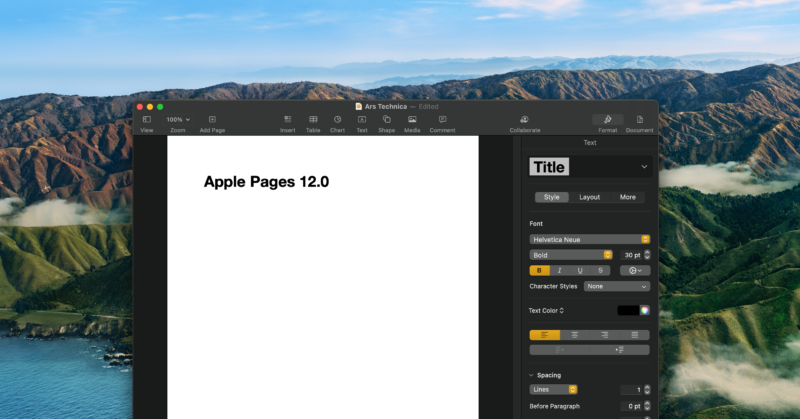Viewport: 800px width, 419px height.
Task: Open the Character Styles dropdown
Action: coord(617,286)
